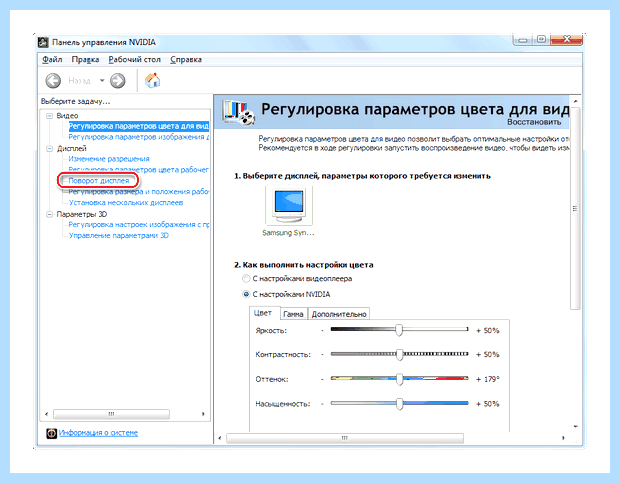Click the video color settings header icon
The height and width of the screenshot is (483, 620).
238,112
